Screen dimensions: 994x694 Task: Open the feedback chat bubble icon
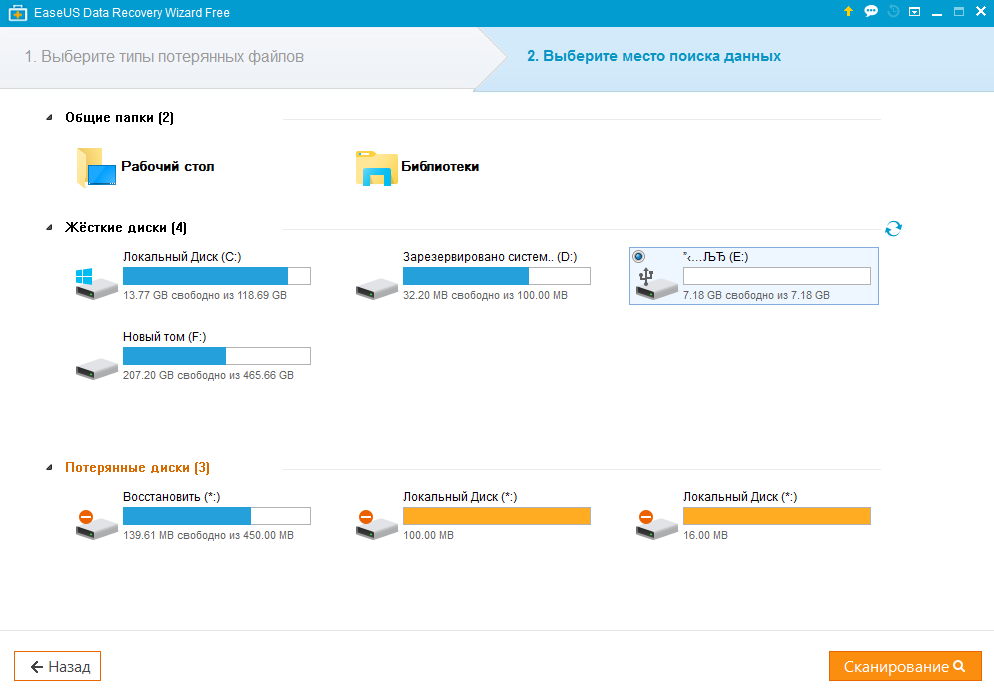(871, 11)
